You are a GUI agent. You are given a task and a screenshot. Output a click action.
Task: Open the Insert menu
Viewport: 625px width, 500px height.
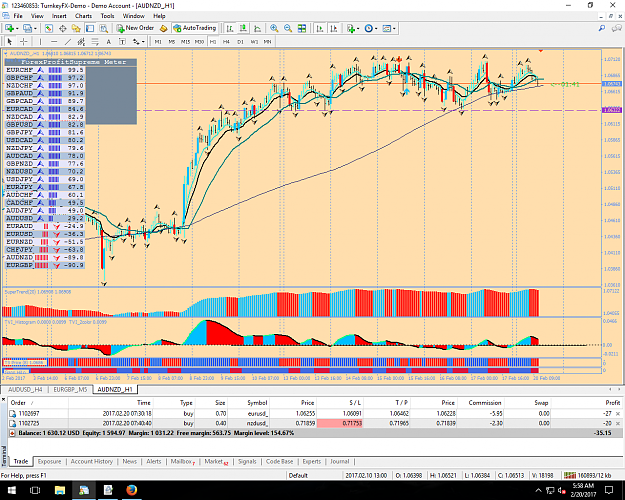click(59, 16)
